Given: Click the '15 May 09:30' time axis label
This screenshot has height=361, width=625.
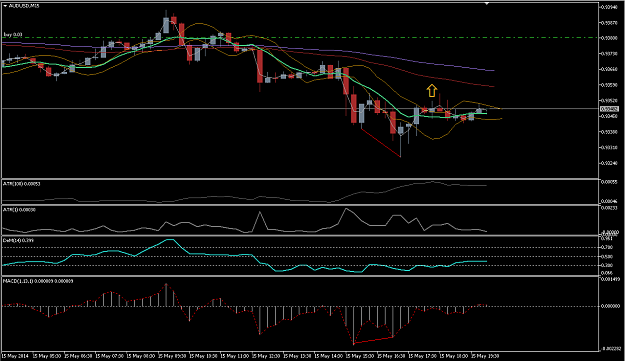Looking at the screenshot, I should (x=171, y=356).
